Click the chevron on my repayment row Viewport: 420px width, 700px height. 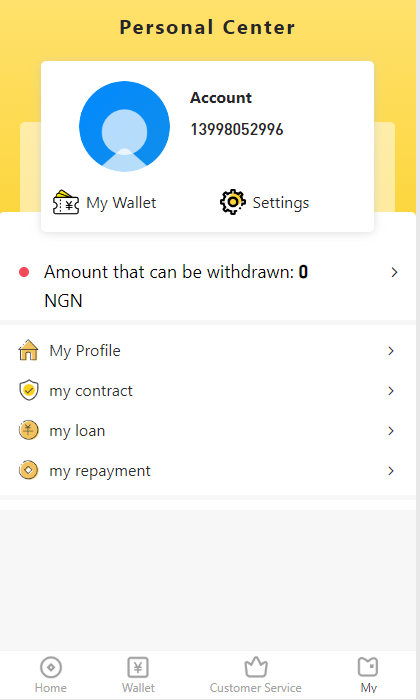click(391, 471)
